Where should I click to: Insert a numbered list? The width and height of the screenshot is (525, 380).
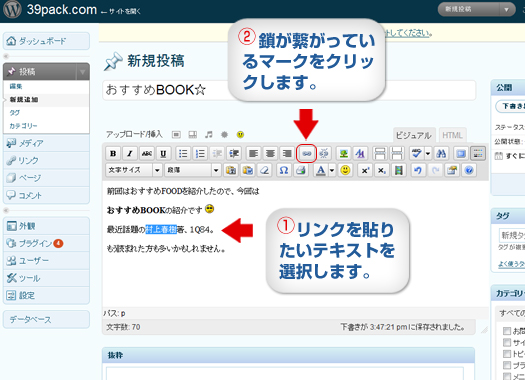click(x=200, y=153)
